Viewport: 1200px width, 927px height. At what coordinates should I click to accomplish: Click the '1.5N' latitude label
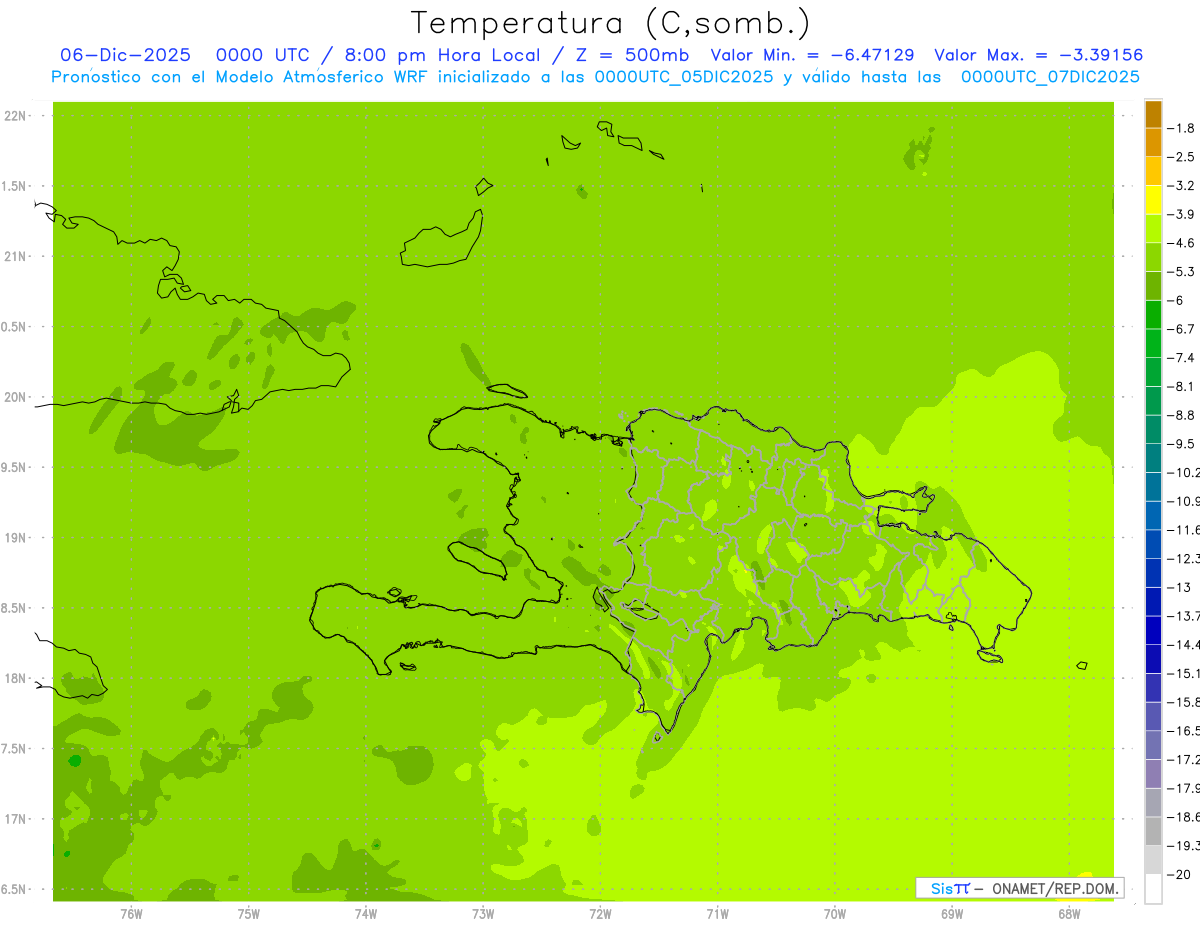[15, 187]
